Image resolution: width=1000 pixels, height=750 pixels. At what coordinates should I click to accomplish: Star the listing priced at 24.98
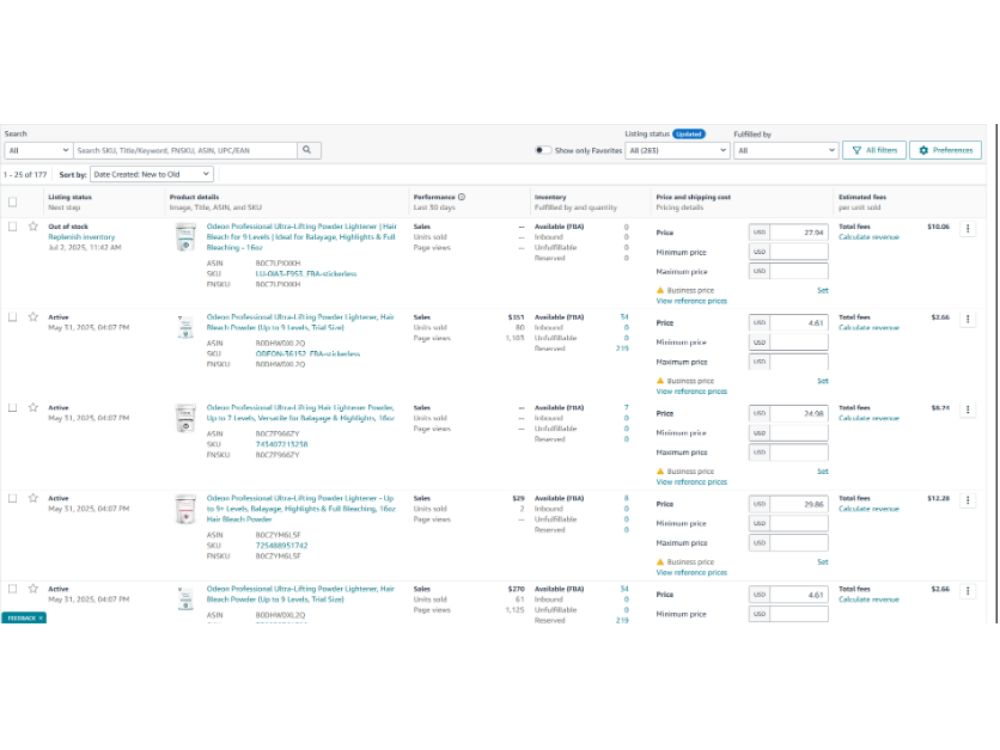click(33, 408)
